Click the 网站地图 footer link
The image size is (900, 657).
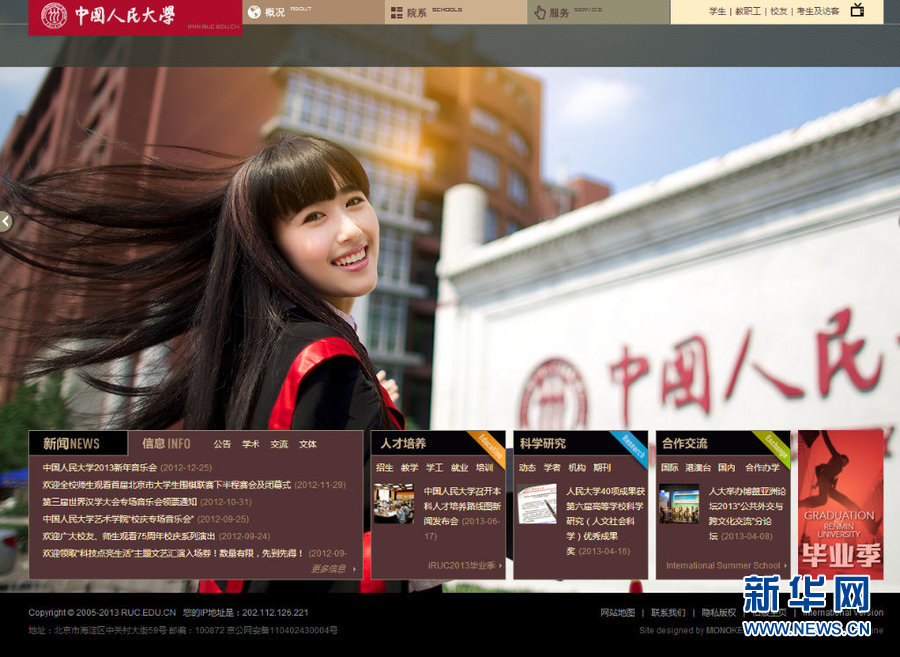(617, 612)
